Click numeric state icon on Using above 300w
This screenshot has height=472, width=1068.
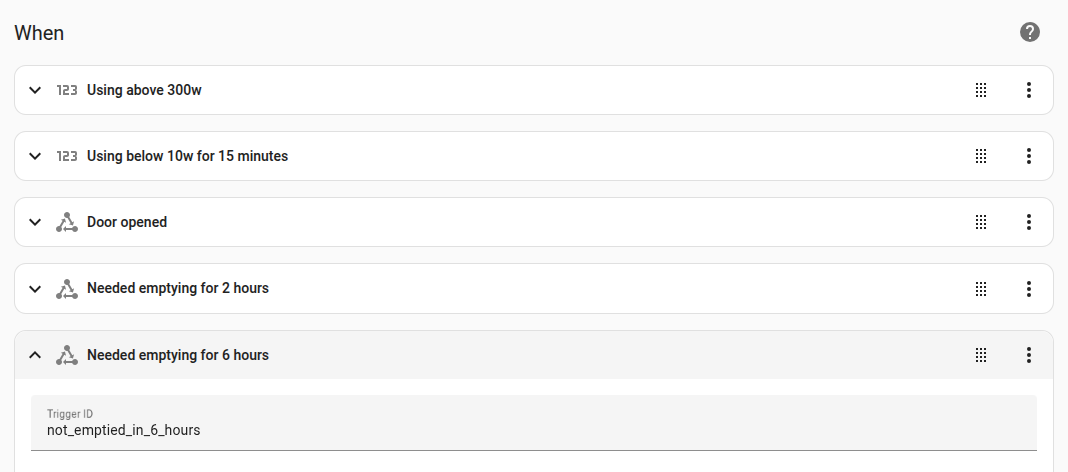(67, 90)
